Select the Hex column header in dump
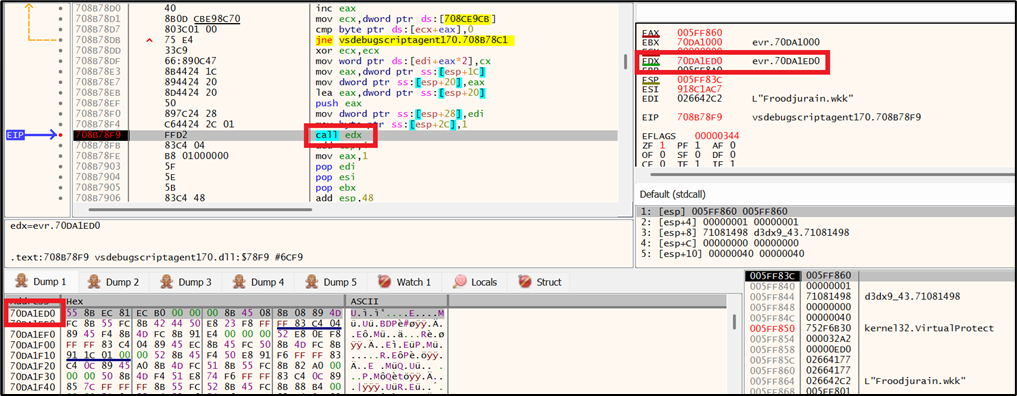 pyautogui.click(x=75, y=302)
